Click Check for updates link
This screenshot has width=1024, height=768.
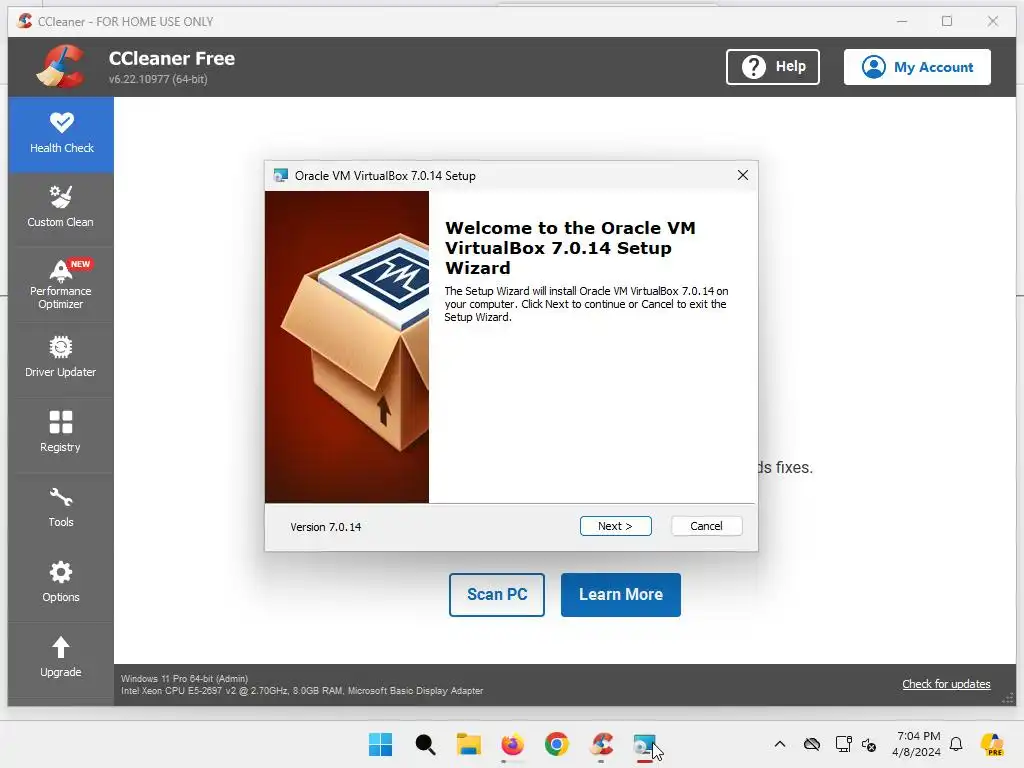point(946,684)
